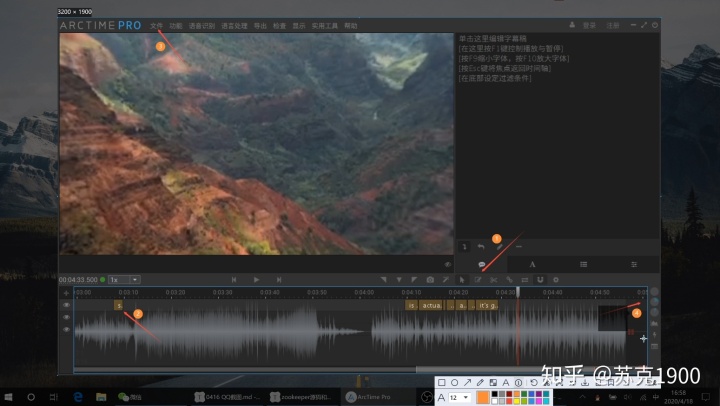Select the pencil tool in screenshot toolbar
This screenshot has width=720, height=406.
tap(480, 382)
